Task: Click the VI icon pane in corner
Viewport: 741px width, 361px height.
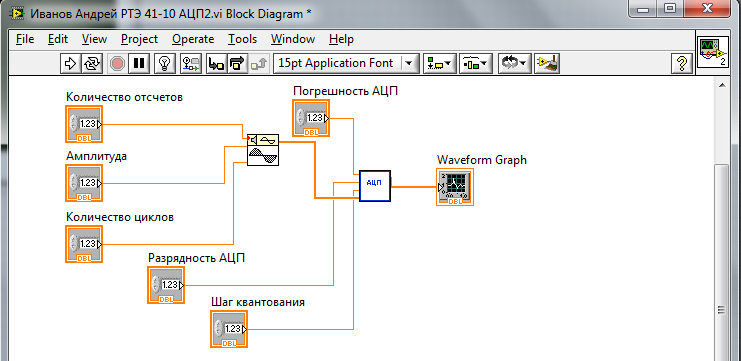Action: 714,53
